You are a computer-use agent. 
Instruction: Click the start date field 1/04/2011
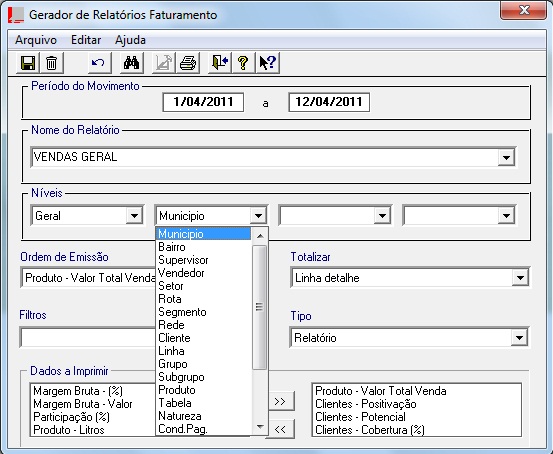203,102
